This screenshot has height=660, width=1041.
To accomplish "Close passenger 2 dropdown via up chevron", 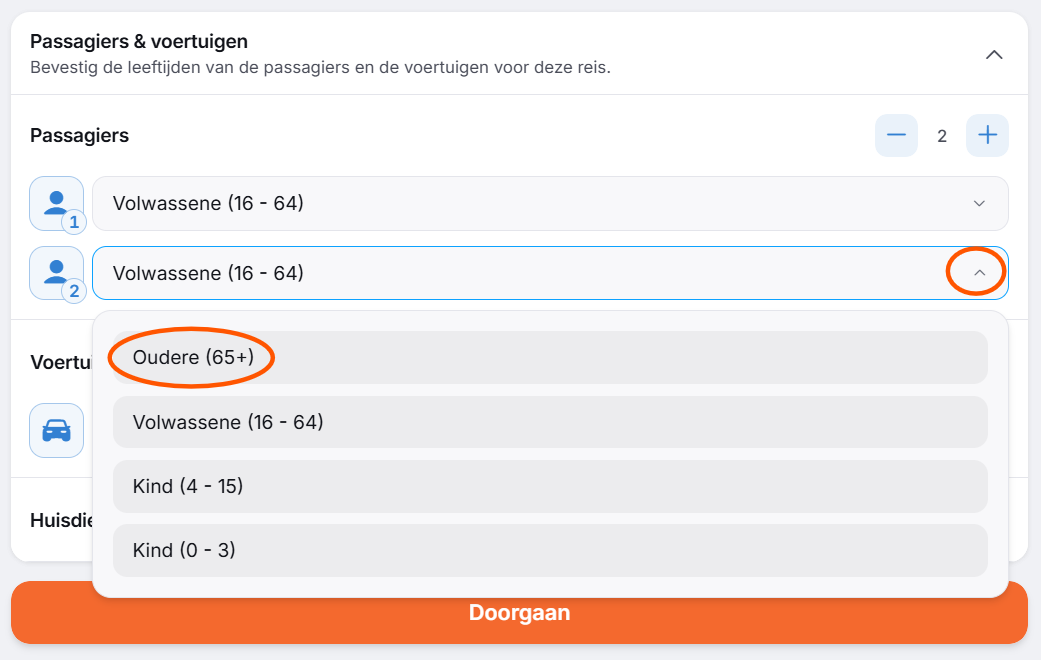I will click(979, 273).
